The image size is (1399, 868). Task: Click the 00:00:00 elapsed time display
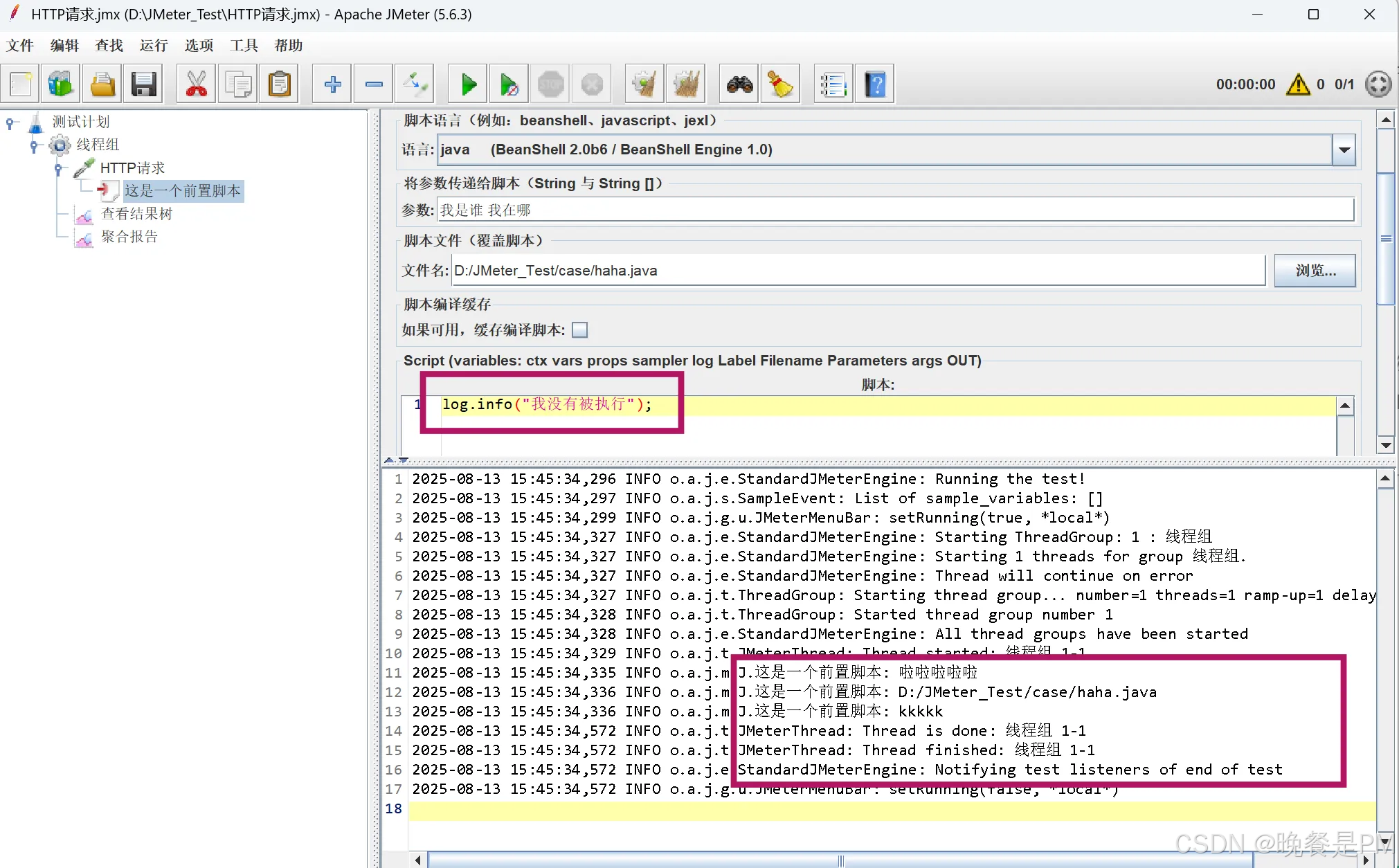coord(1245,84)
